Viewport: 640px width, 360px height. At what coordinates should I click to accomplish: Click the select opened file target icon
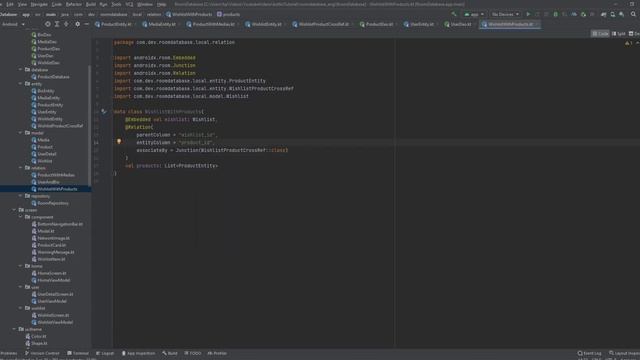tap(48, 24)
